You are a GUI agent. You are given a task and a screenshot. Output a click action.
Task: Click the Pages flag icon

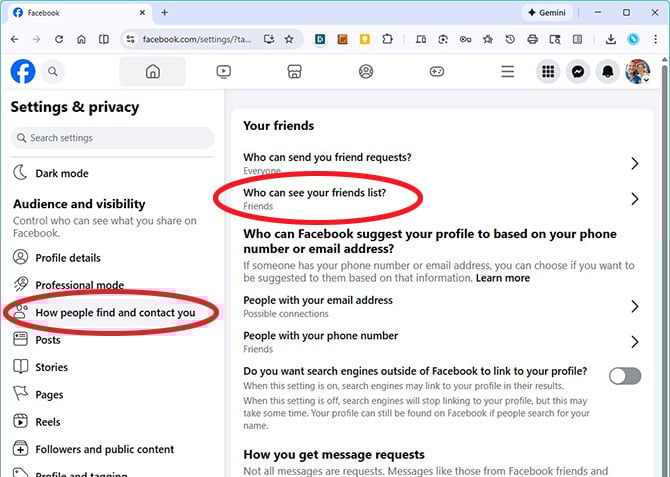click(20, 393)
